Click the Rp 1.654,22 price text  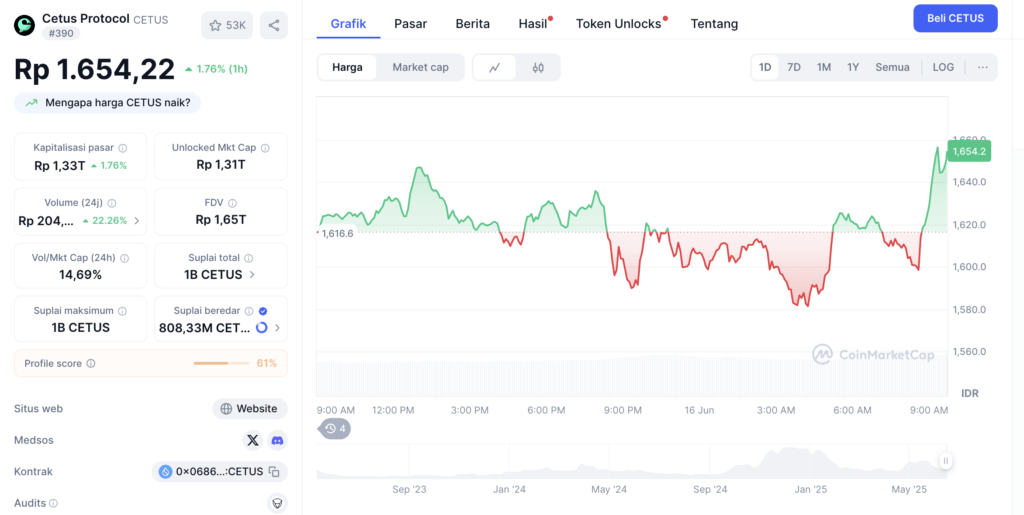point(95,70)
